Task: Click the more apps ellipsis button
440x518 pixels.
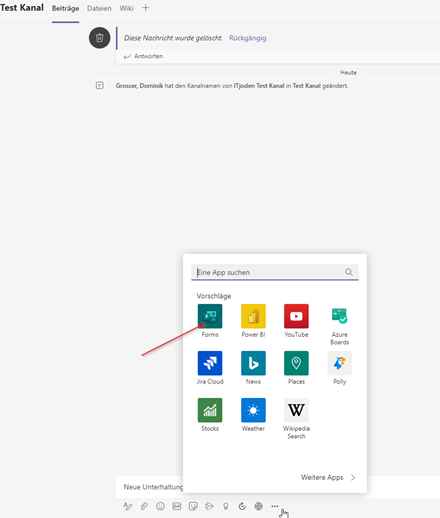Action: coord(275,506)
